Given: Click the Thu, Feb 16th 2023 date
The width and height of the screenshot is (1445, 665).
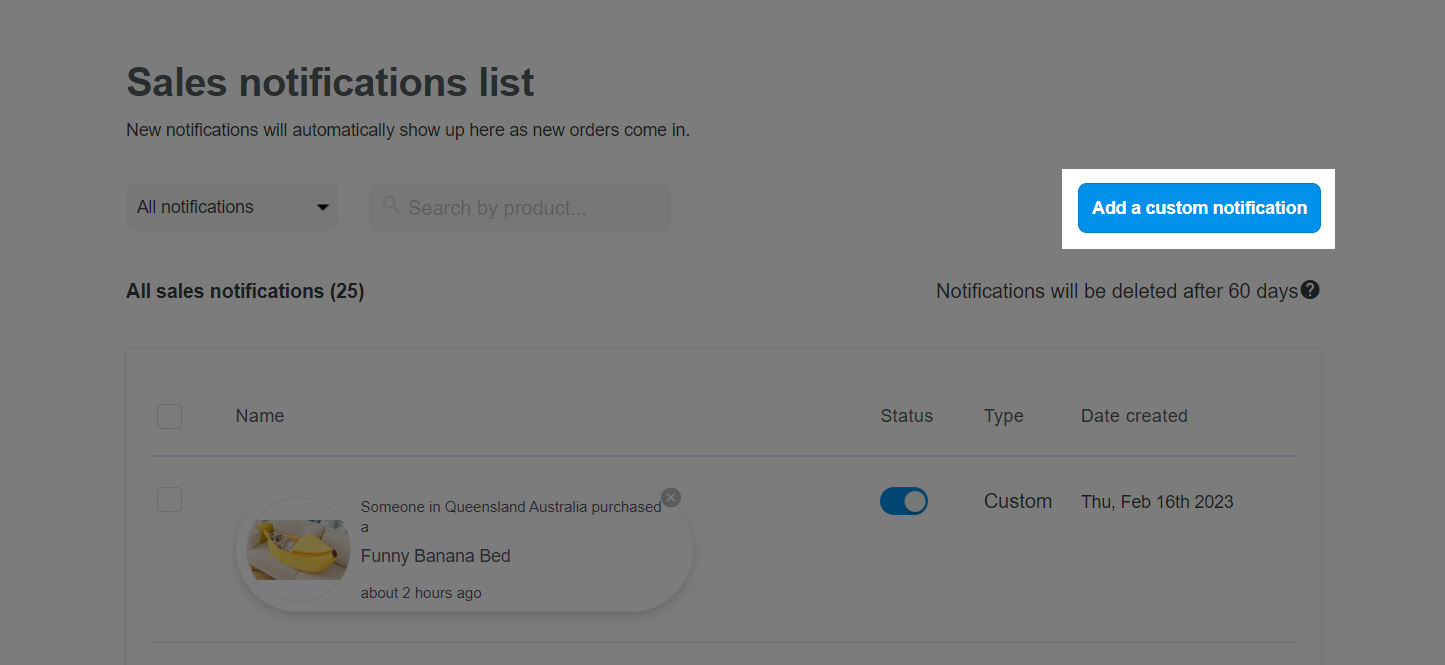Looking at the screenshot, I should 1157,502.
